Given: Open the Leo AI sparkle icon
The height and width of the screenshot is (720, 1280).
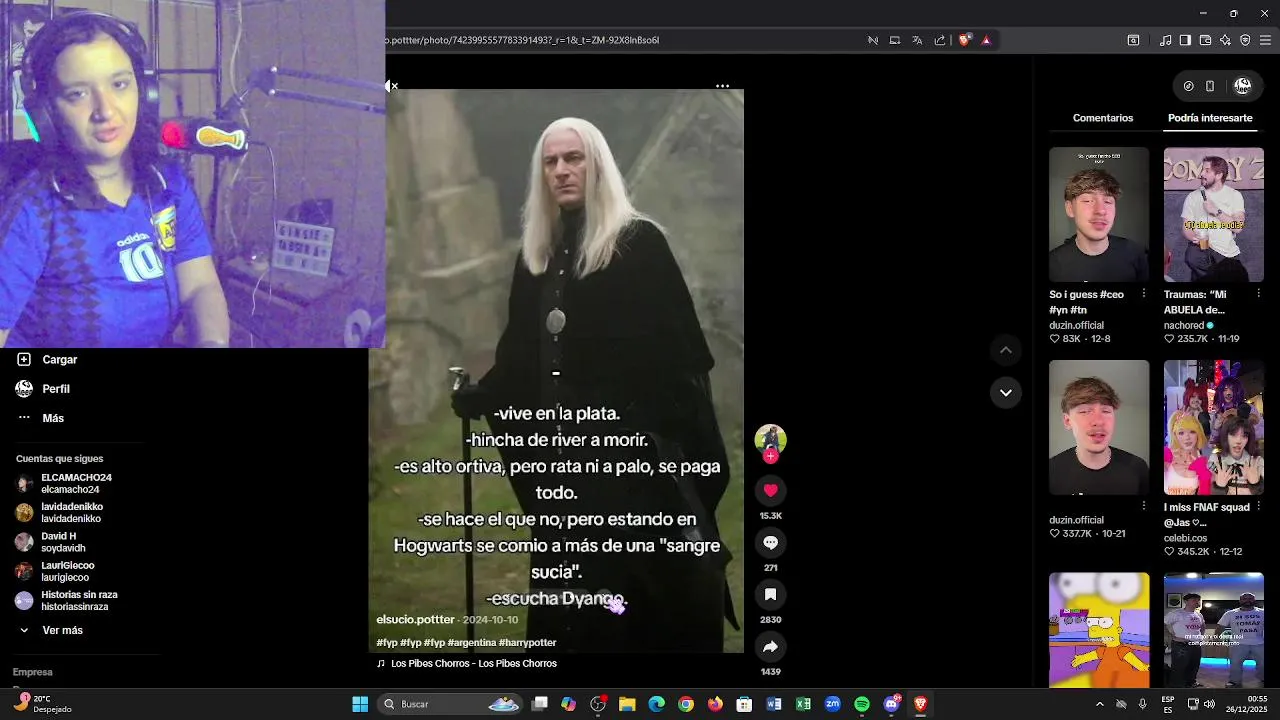Looking at the screenshot, I should pos(1225,40).
